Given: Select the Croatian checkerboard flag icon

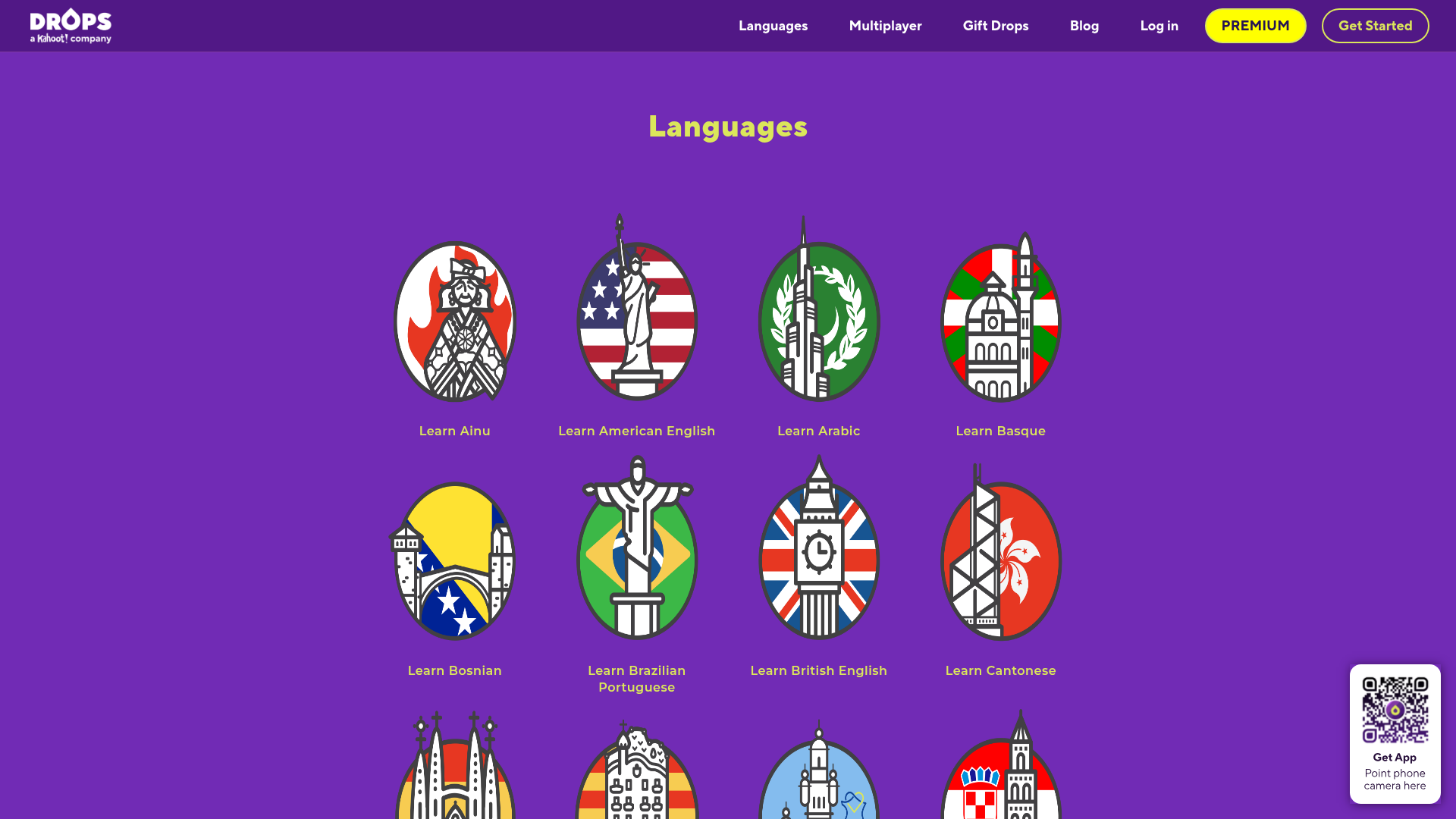Looking at the screenshot, I should (x=1001, y=764).
